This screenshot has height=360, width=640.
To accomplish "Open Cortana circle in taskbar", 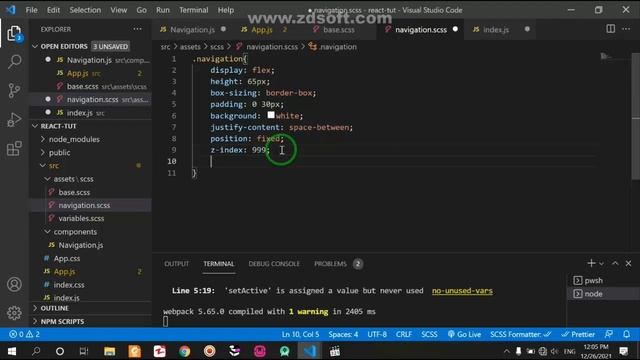I will pyautogui.click(x=60, y=351).
